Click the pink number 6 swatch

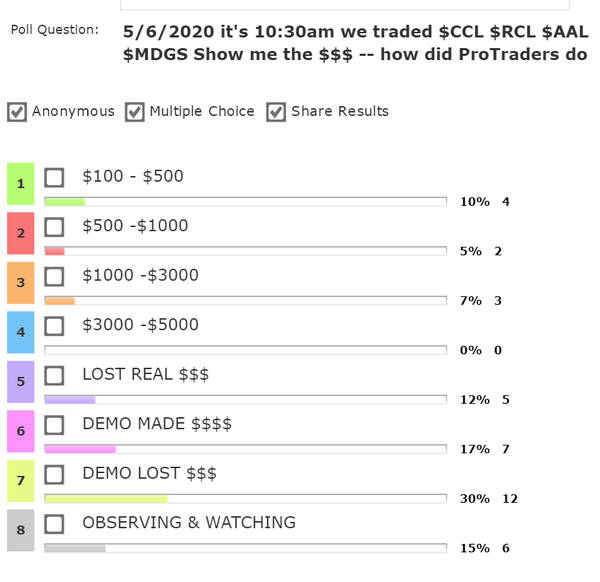tap(21, 431)
